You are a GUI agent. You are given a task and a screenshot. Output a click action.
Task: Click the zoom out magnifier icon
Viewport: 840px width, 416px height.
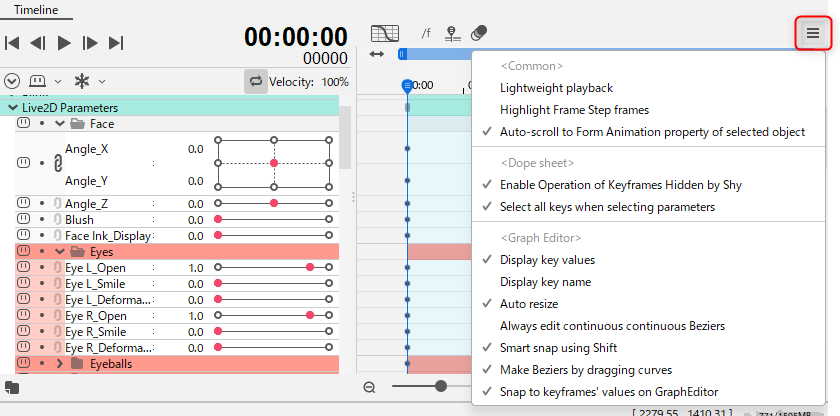coord(370,387)
